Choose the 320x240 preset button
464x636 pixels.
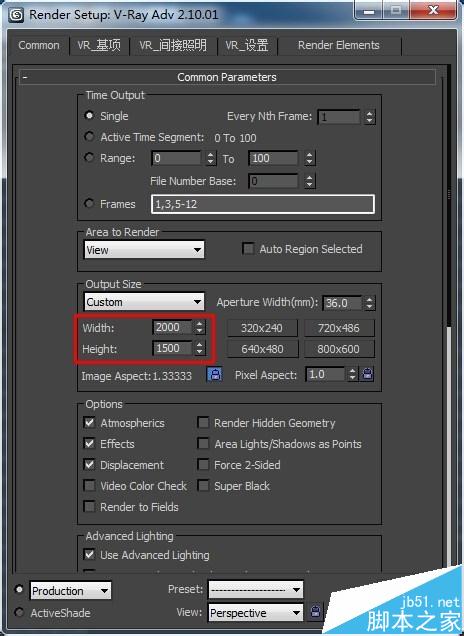coord(262,328)
